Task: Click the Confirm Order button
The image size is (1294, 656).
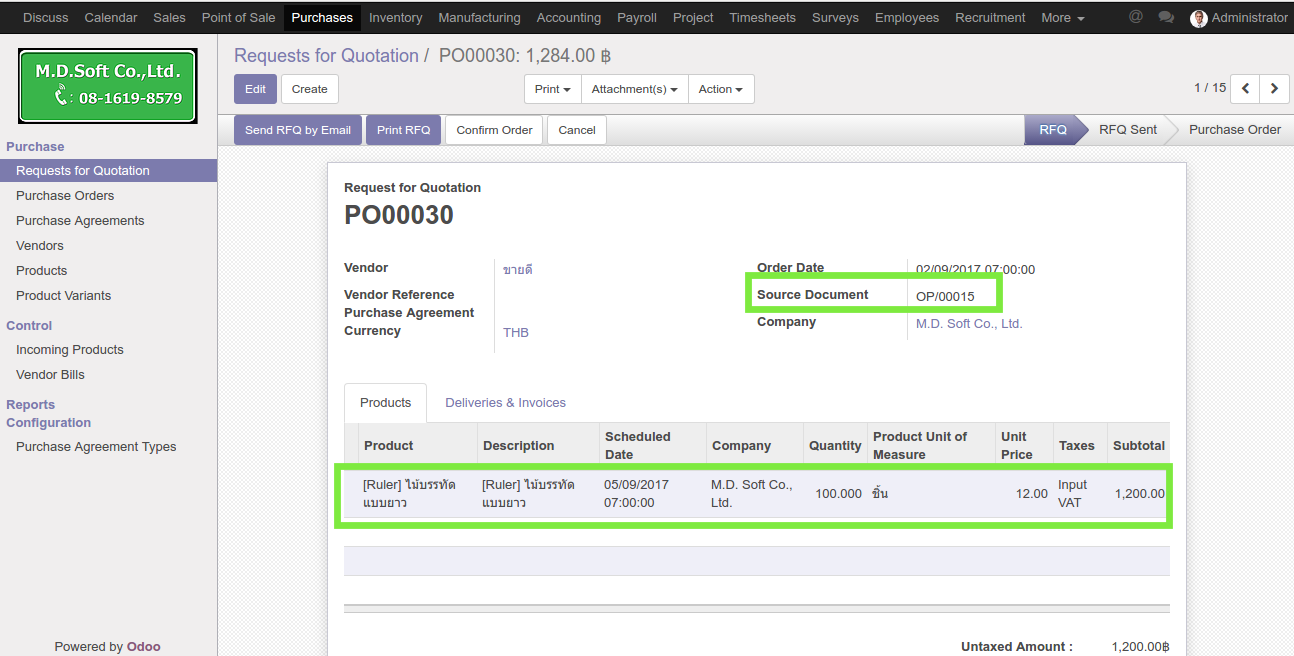Action: (x=494, y=130)
